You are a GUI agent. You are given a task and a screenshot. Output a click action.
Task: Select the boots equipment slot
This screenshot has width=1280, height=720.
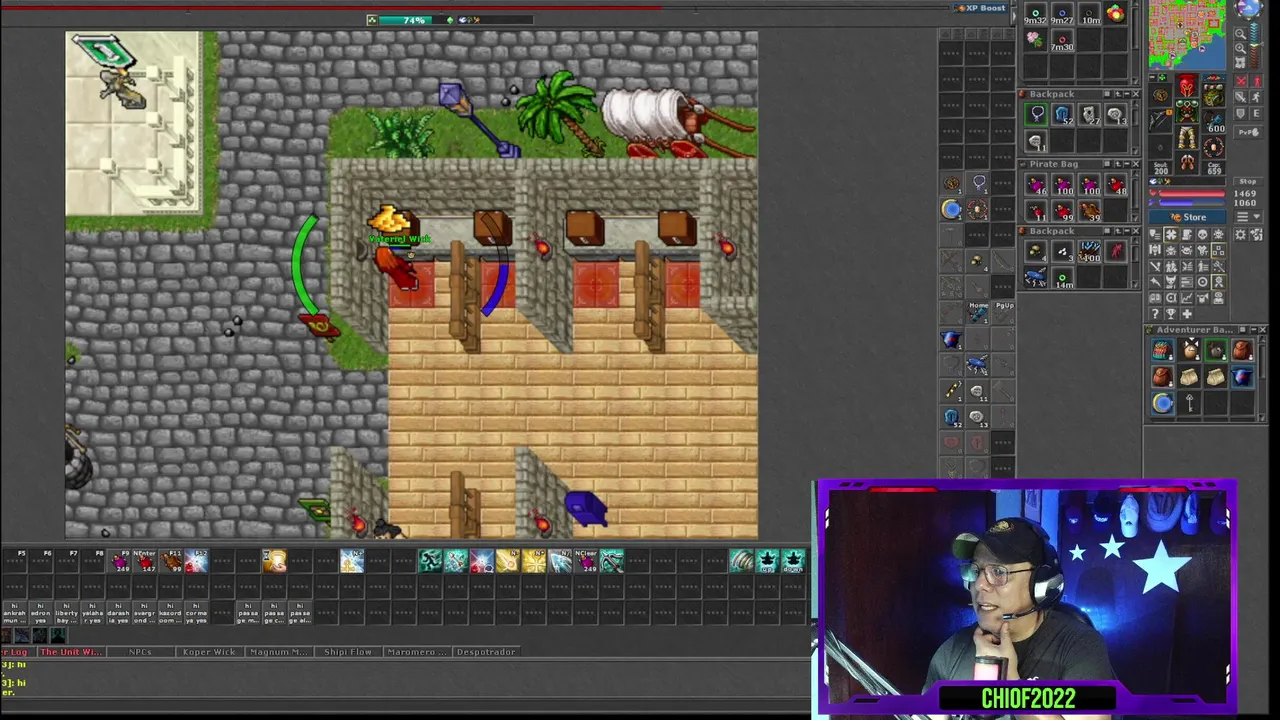[x=1187, y=161]
